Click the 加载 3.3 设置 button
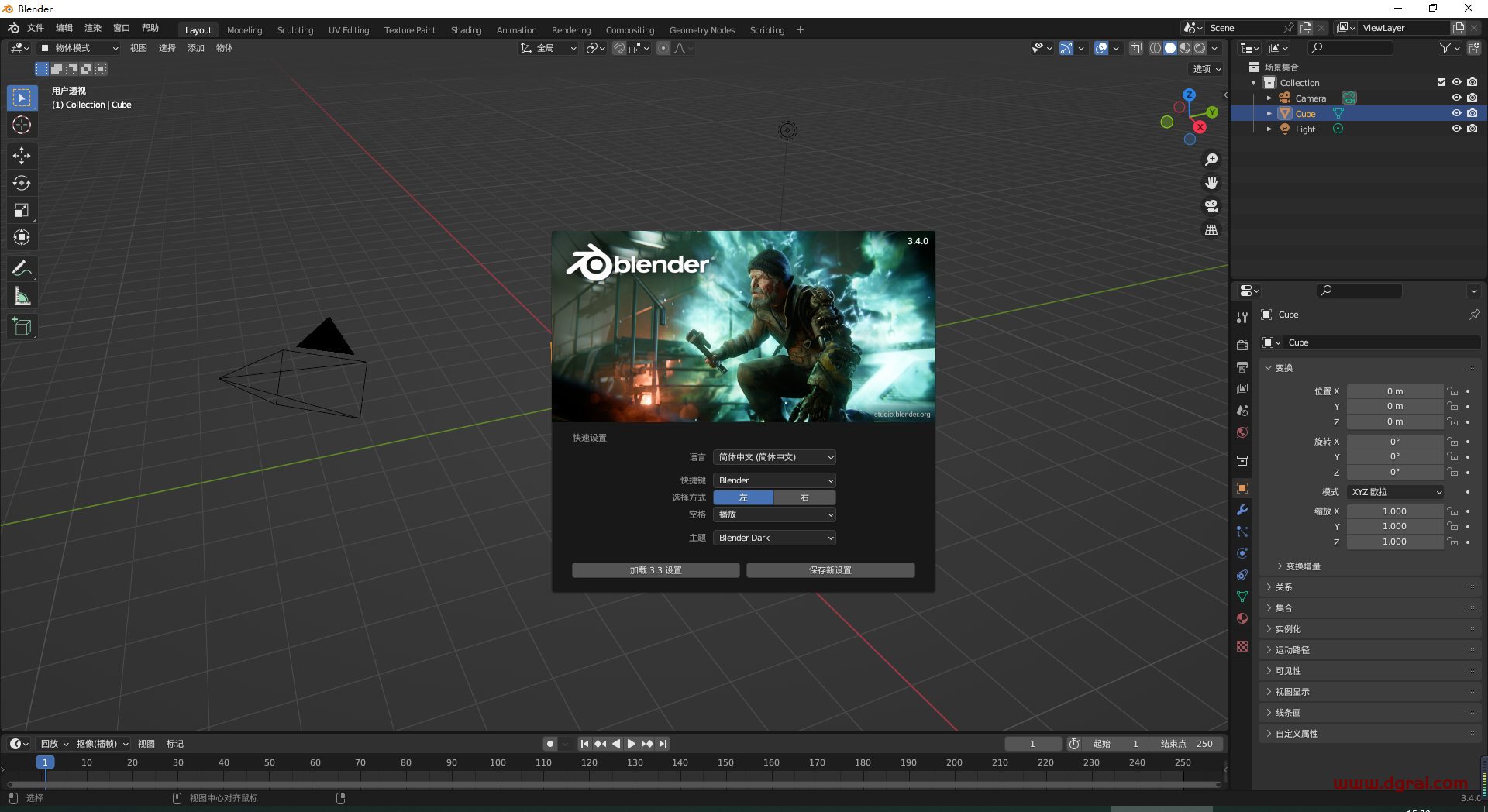 click(x=656, y=570)
